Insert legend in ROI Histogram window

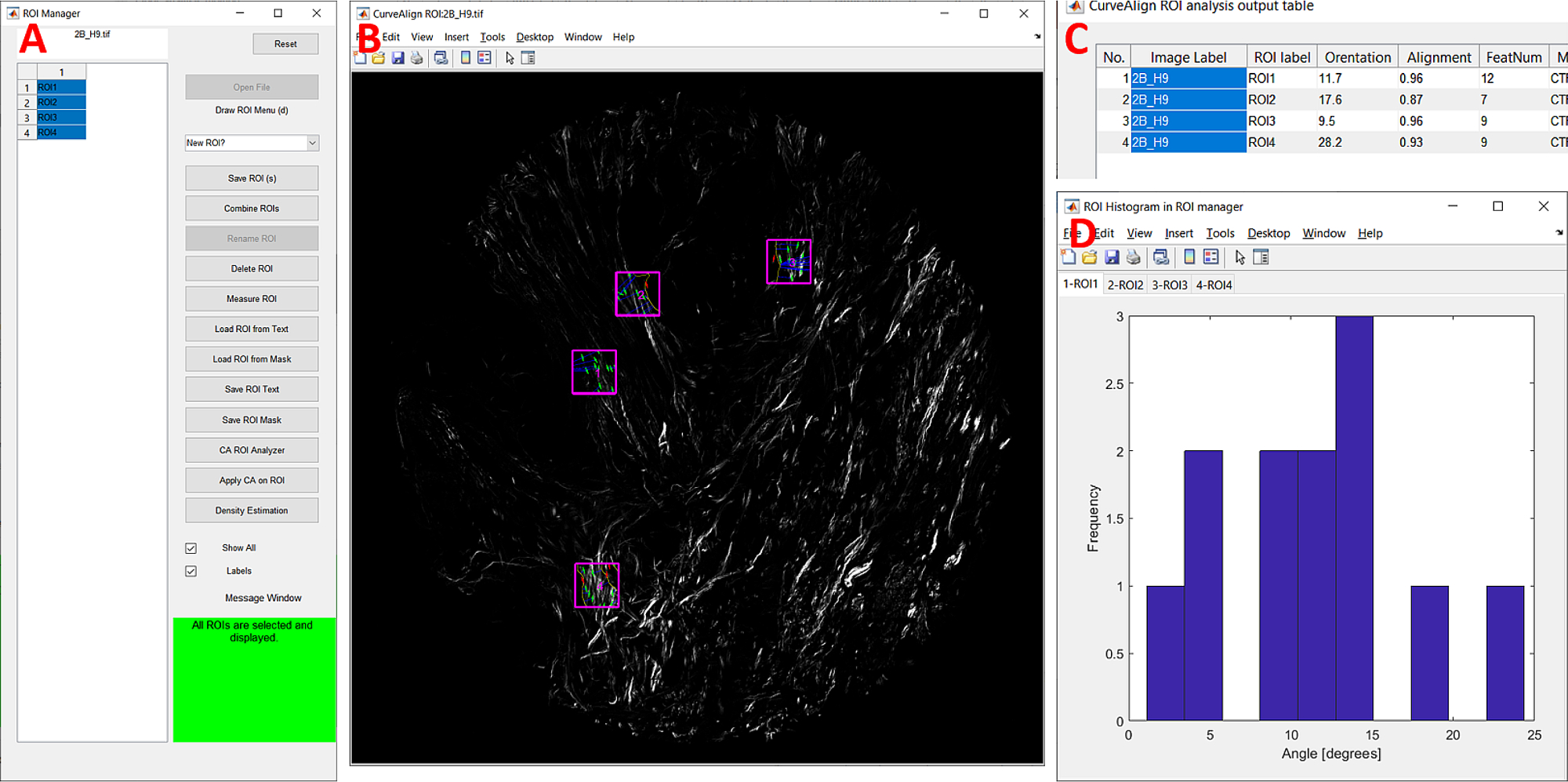[x=1210, y=257]
